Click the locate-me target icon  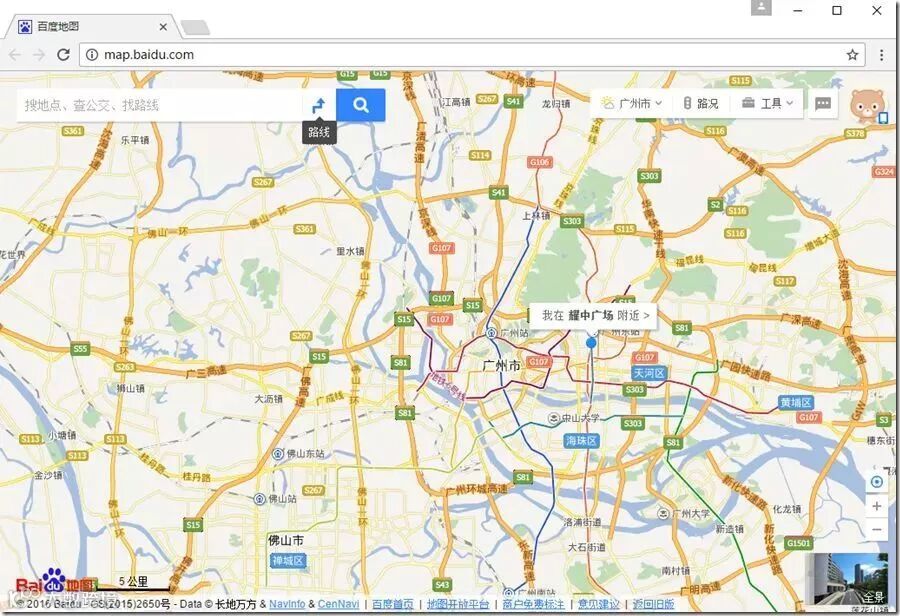[x=876, y=482]
